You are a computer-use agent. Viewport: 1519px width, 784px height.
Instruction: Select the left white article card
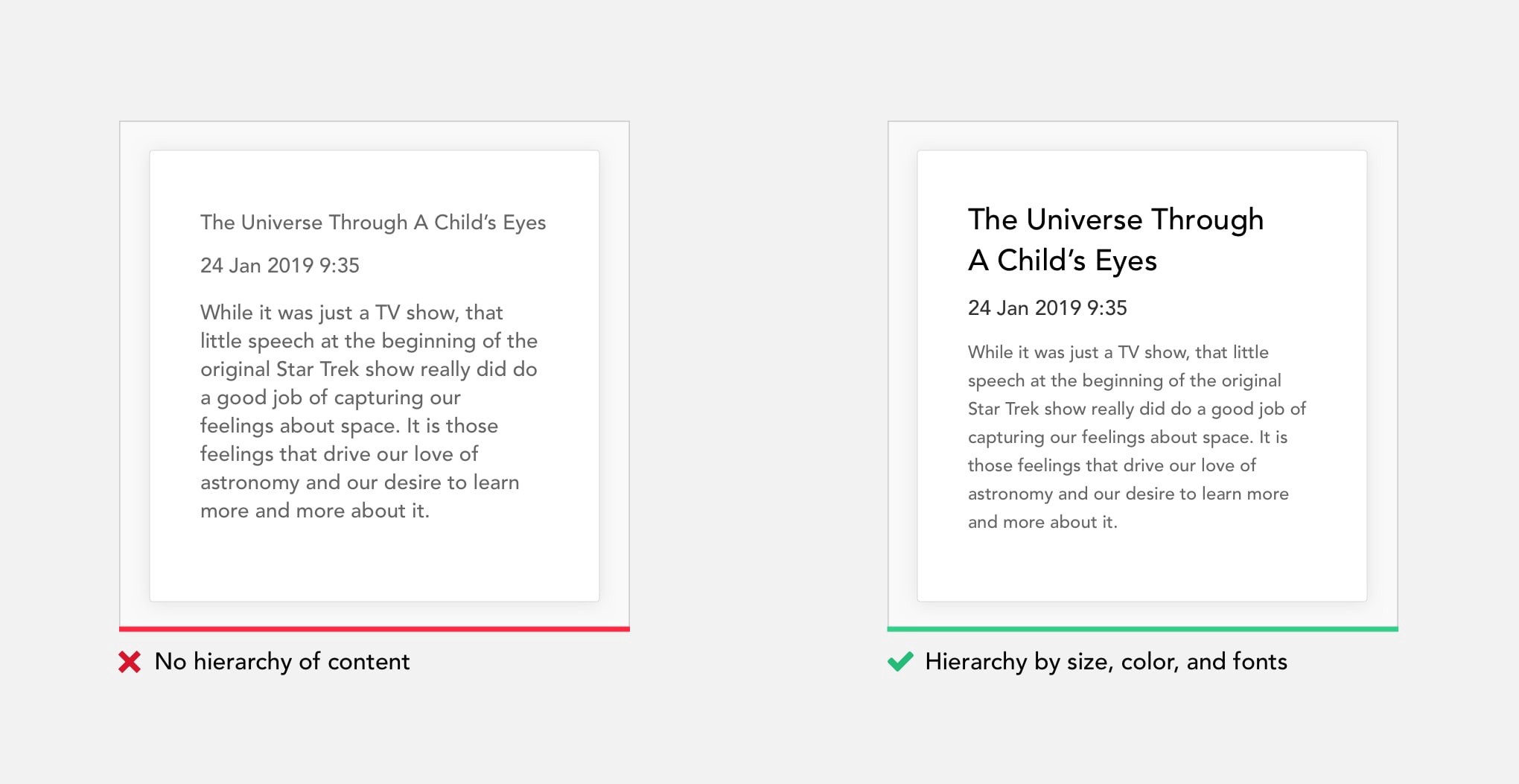375,376
